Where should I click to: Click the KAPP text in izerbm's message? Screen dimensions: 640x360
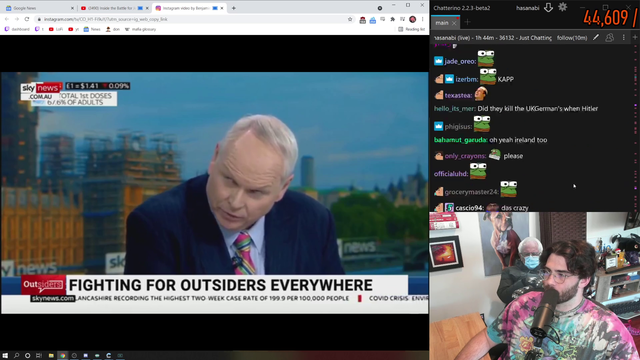pyautogui.click(x=506, y=79)
